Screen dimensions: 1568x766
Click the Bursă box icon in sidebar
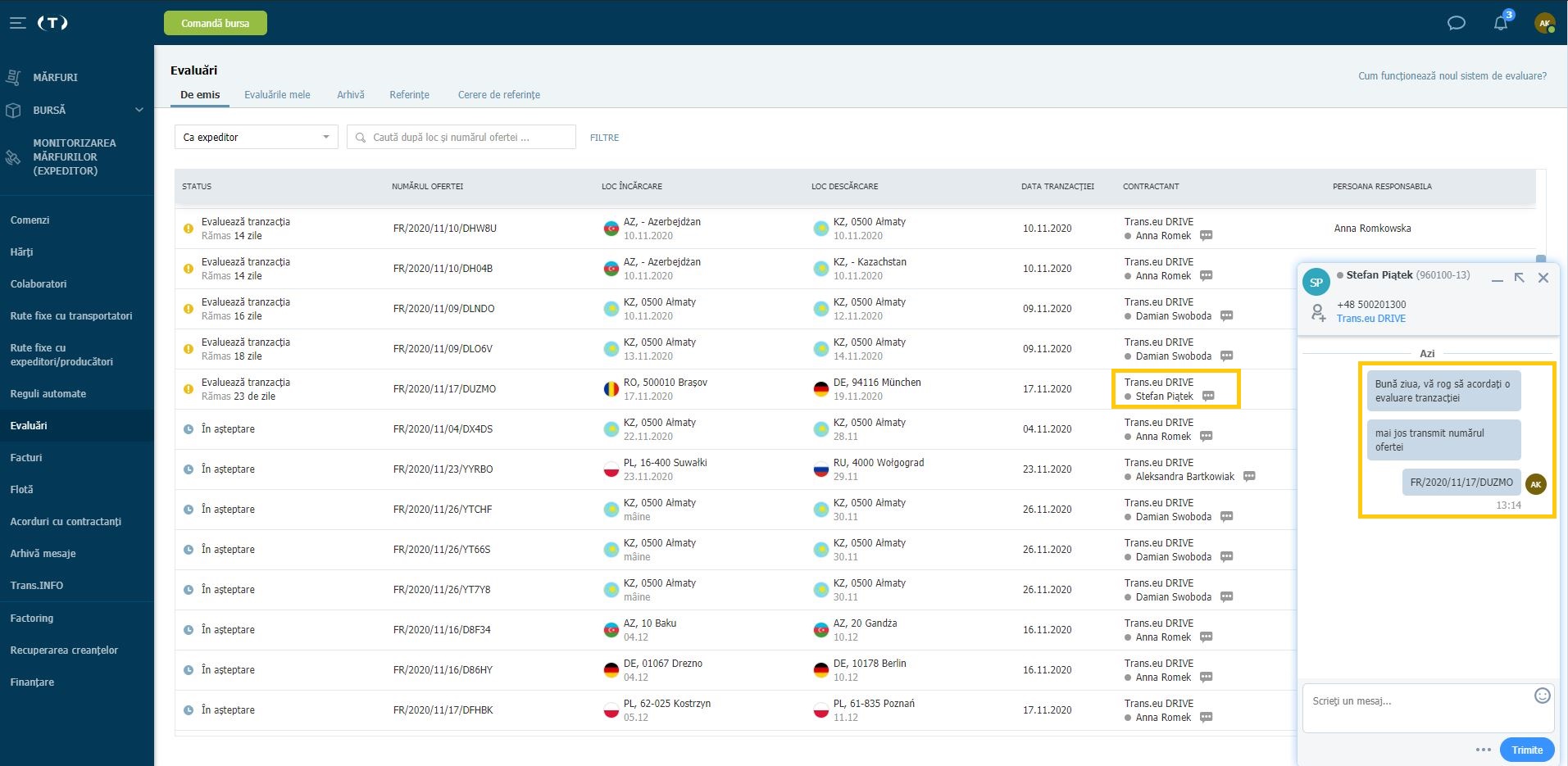(13, 110)
